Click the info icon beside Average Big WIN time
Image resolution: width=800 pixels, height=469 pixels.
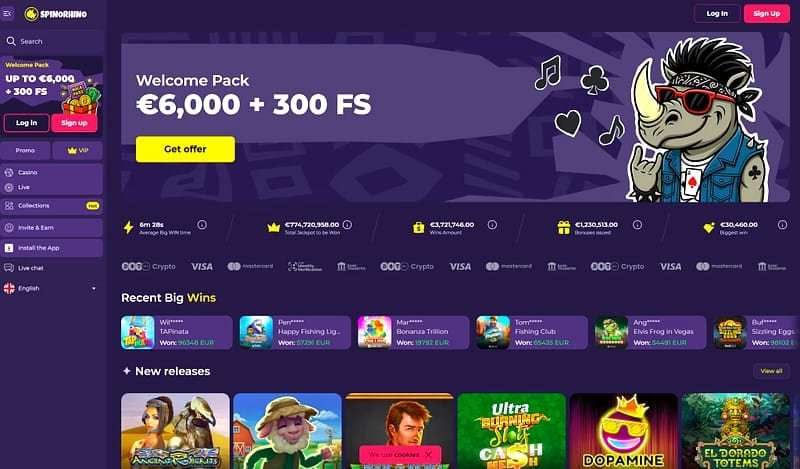pos(202,225)
